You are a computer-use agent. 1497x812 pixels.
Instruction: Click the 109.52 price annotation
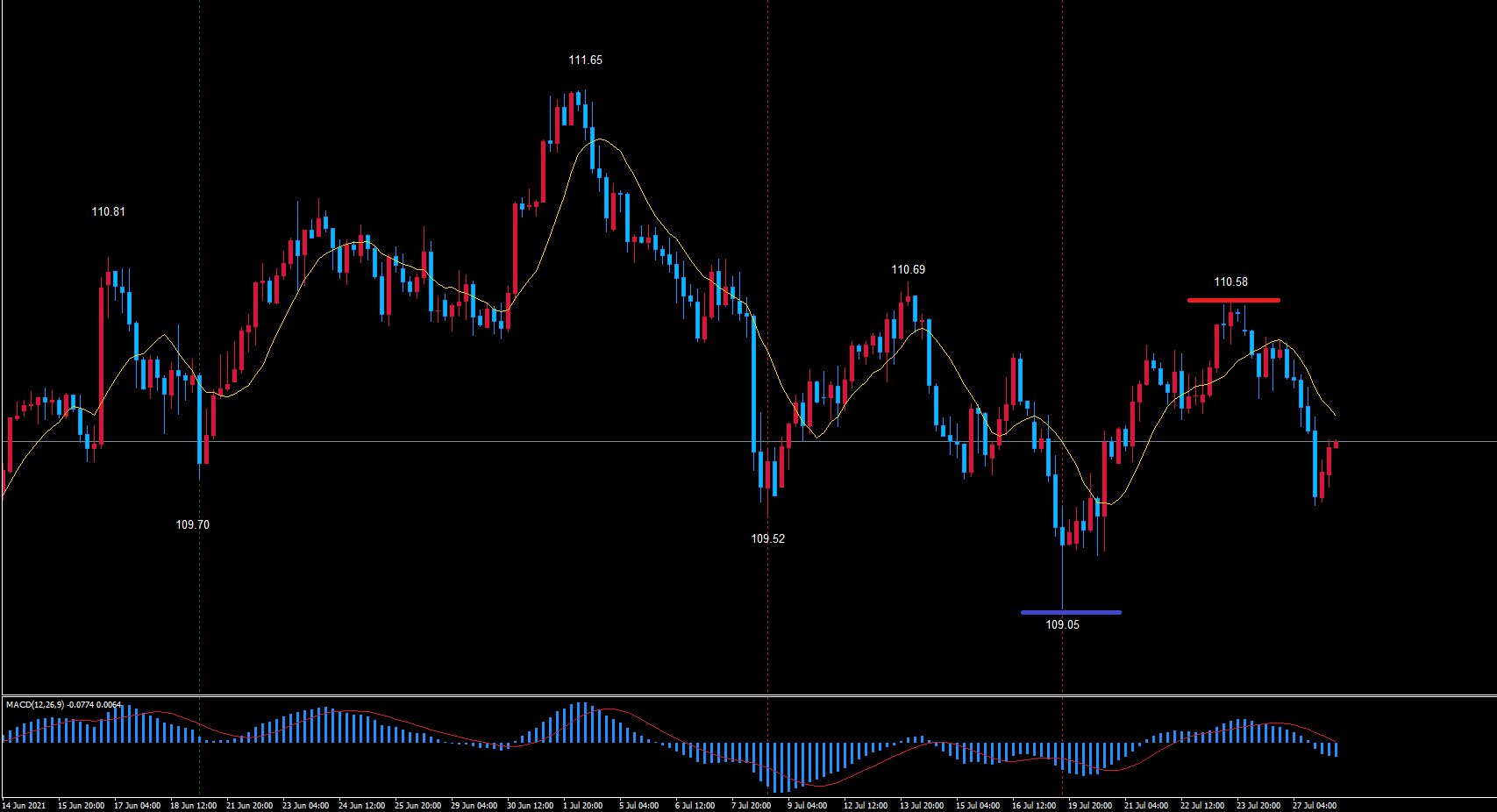tap(767, 539)
